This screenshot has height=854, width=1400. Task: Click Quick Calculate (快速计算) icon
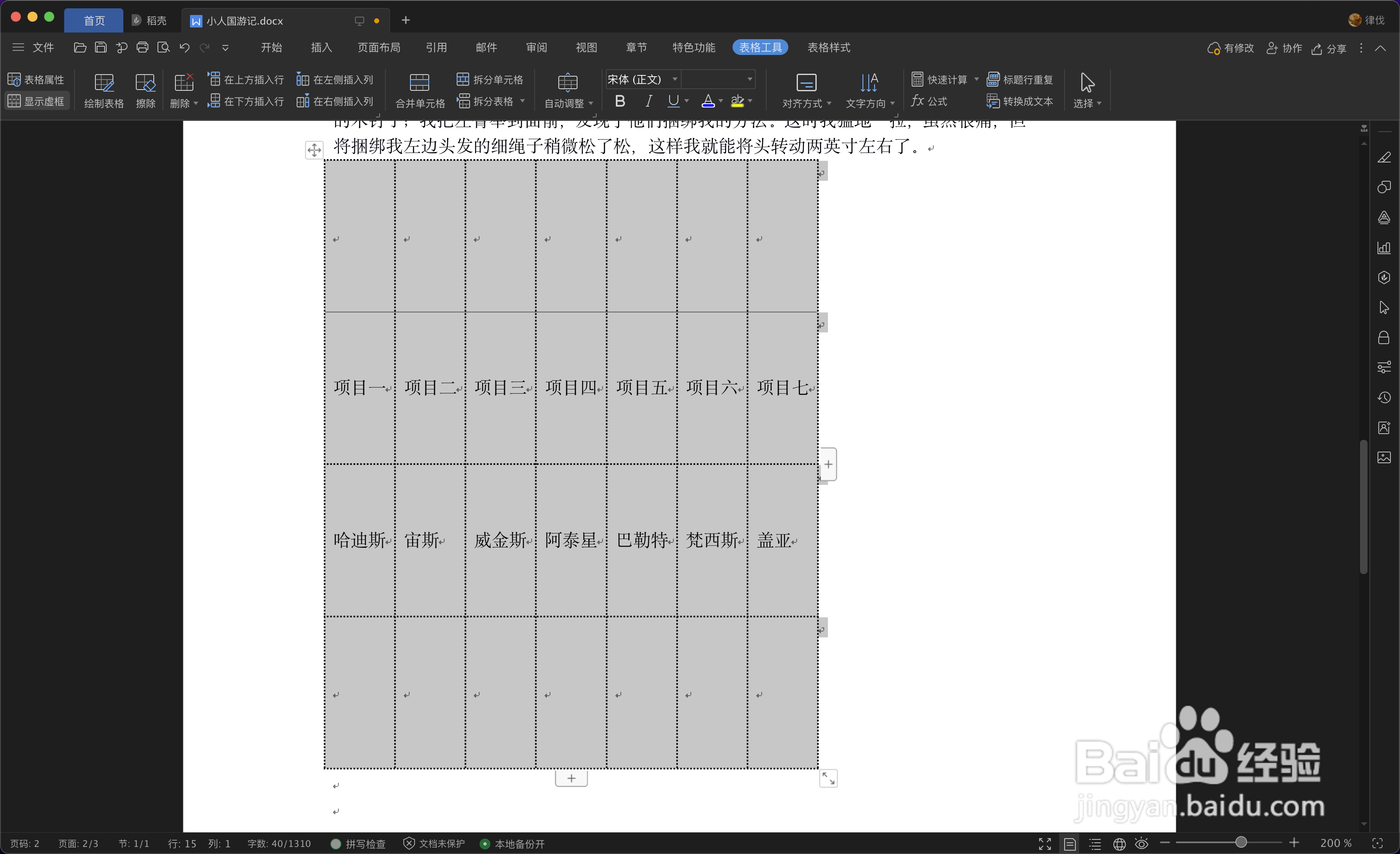click(x=917, y=79)
